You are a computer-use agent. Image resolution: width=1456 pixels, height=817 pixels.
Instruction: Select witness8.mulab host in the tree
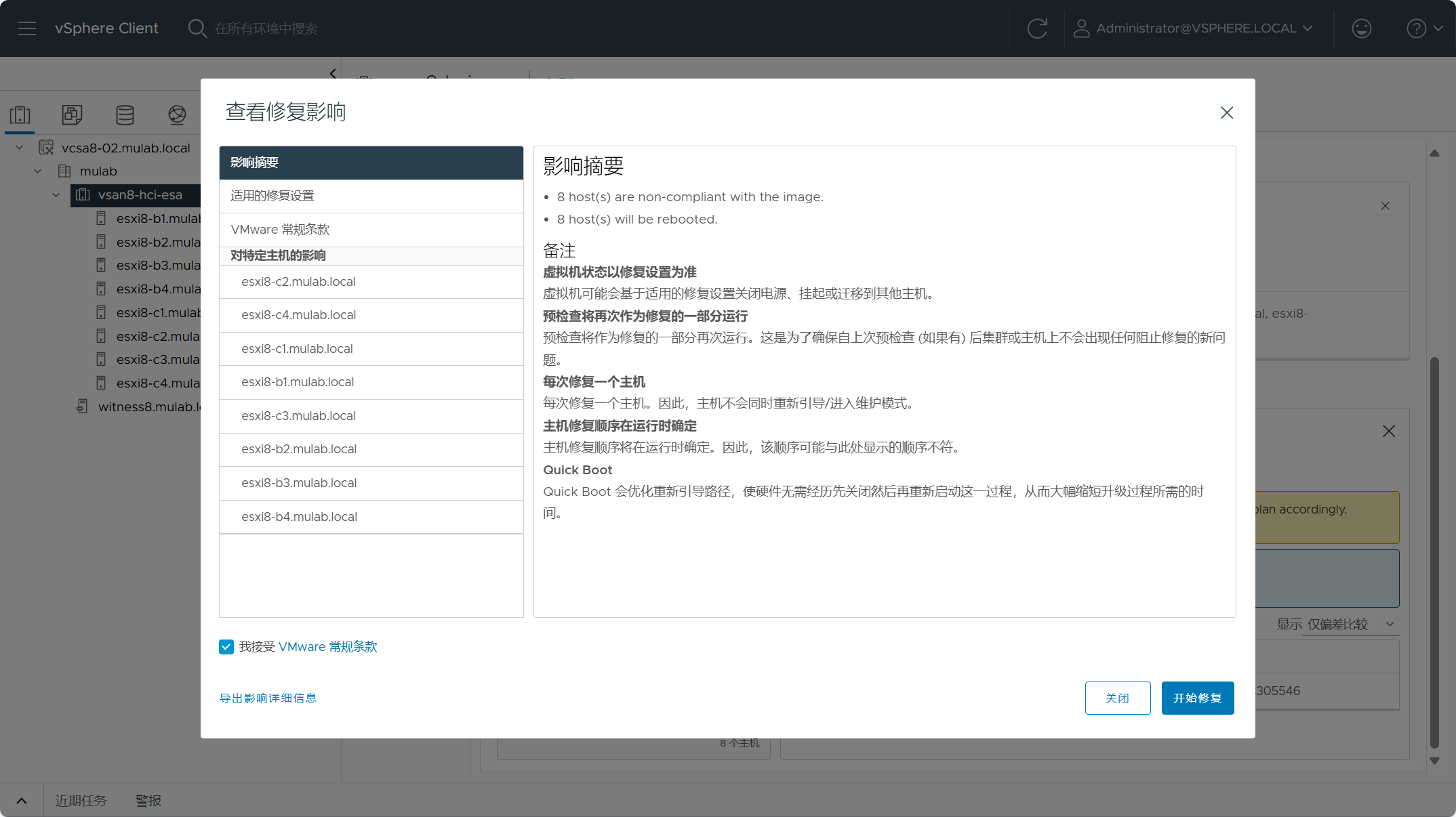click(149, 406)
